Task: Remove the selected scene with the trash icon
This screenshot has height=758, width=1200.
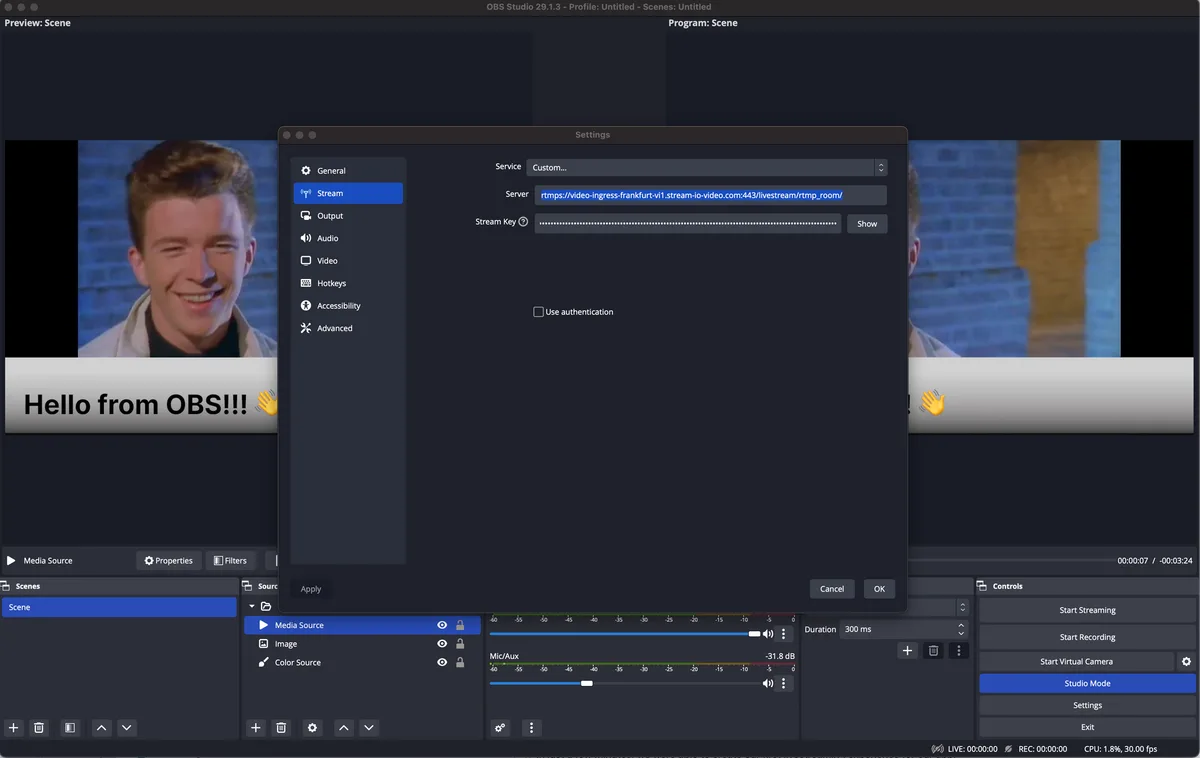Action: click(x=39, y=728)
